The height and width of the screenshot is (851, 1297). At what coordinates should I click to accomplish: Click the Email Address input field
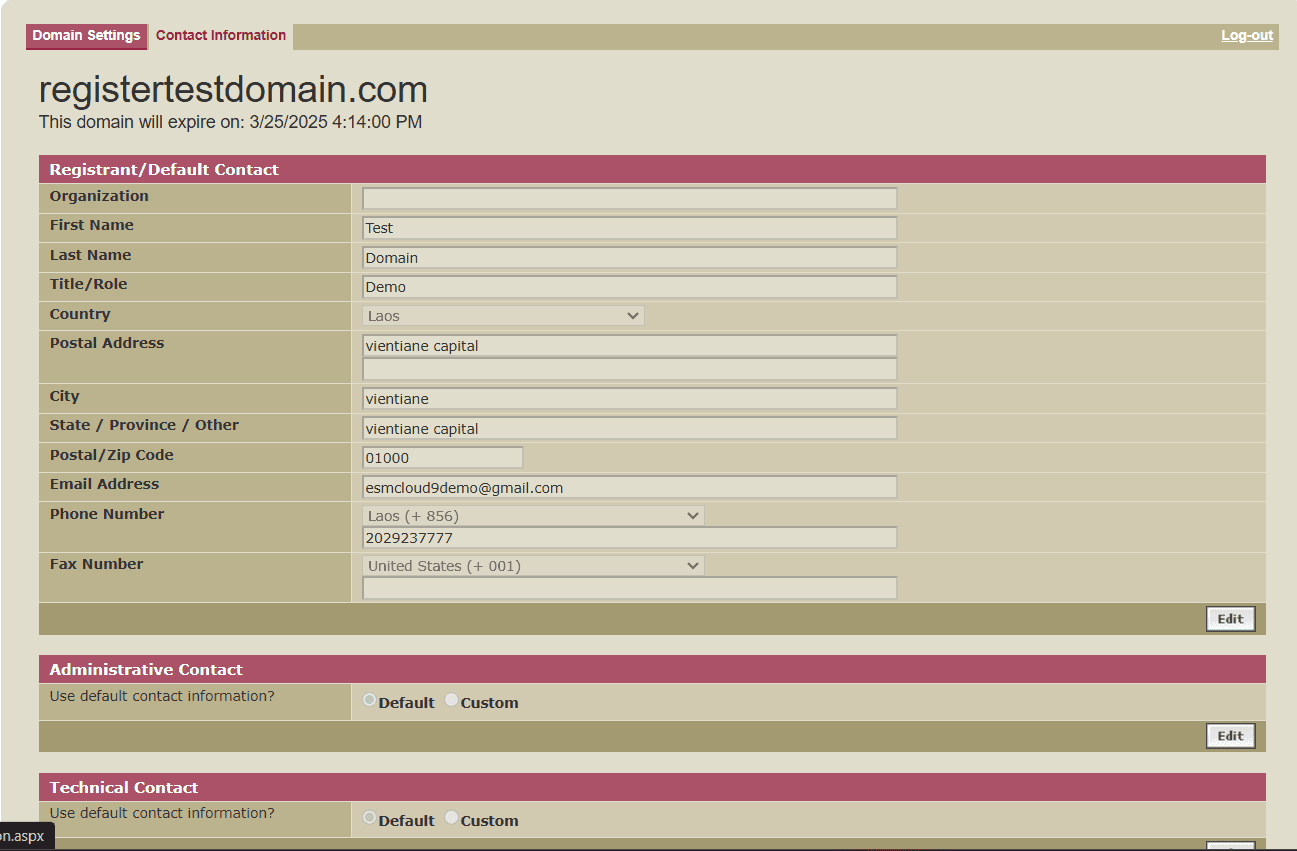point(629,488)
